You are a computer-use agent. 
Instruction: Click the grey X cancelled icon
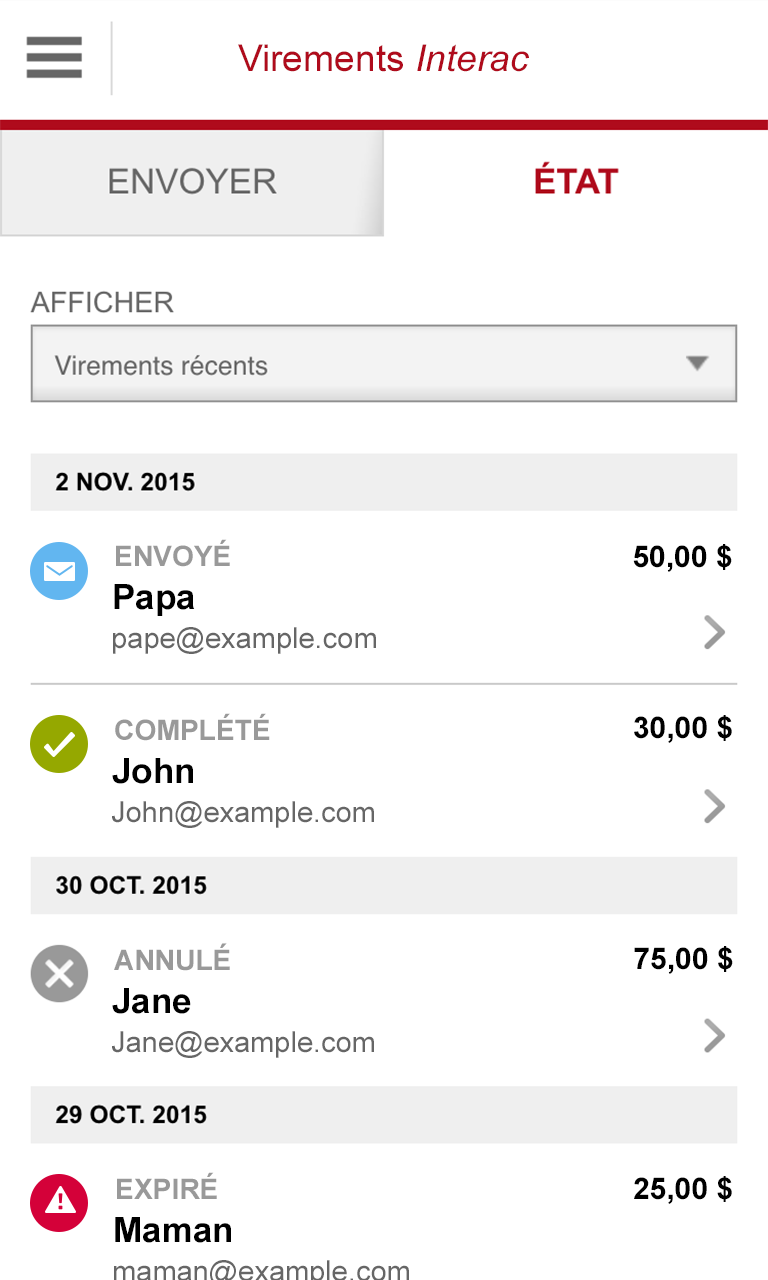(x=59, y=973)
